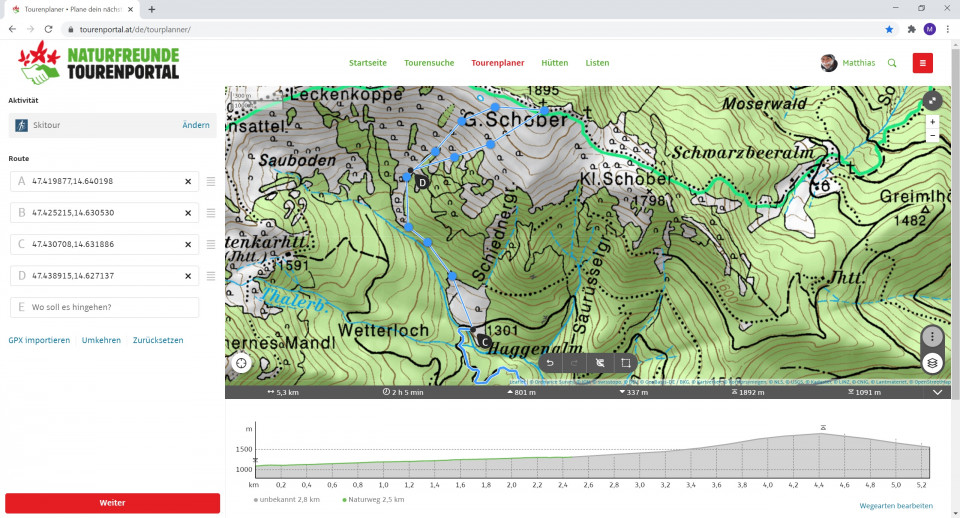Open the search magnifier in header

pyautogui.click(x=892, y=63)
